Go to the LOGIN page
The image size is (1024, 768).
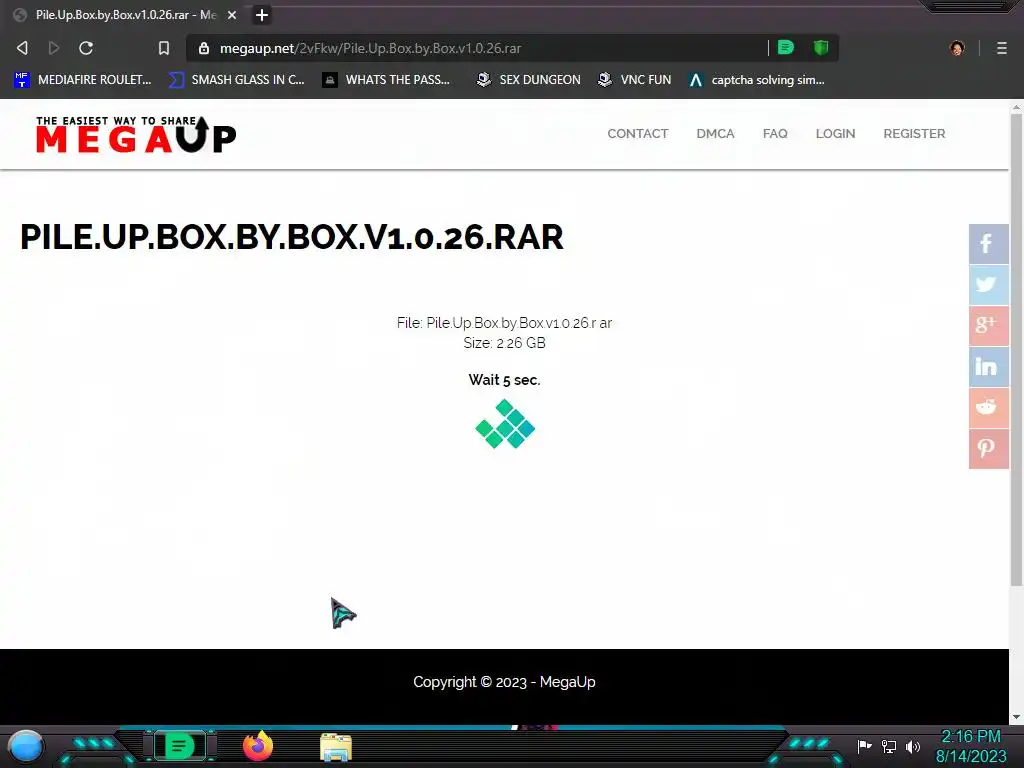[x=835, y=134]
